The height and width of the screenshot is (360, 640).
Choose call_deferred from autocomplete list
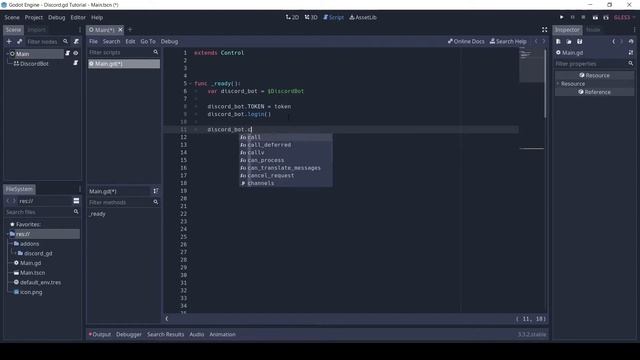pyautogui.click(x=286, y=145)
